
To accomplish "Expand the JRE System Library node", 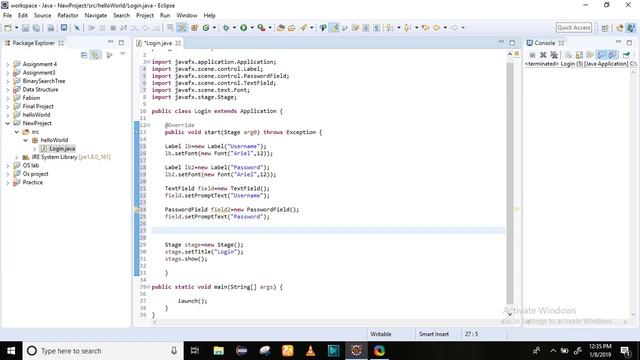I will coord(17,157).
